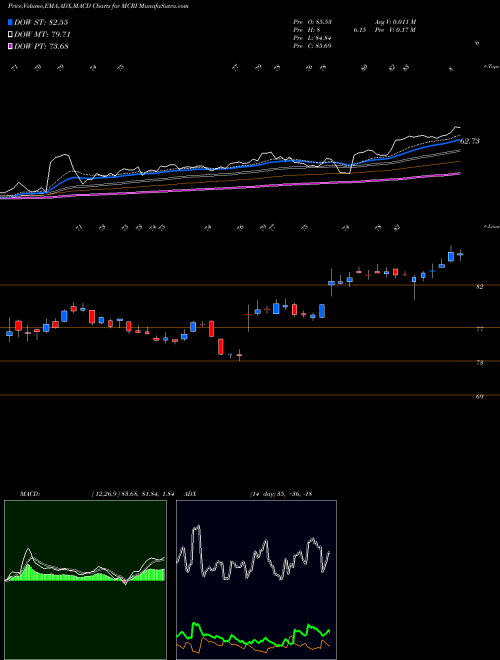Click the ADX indicator heading

pos(191,494)
